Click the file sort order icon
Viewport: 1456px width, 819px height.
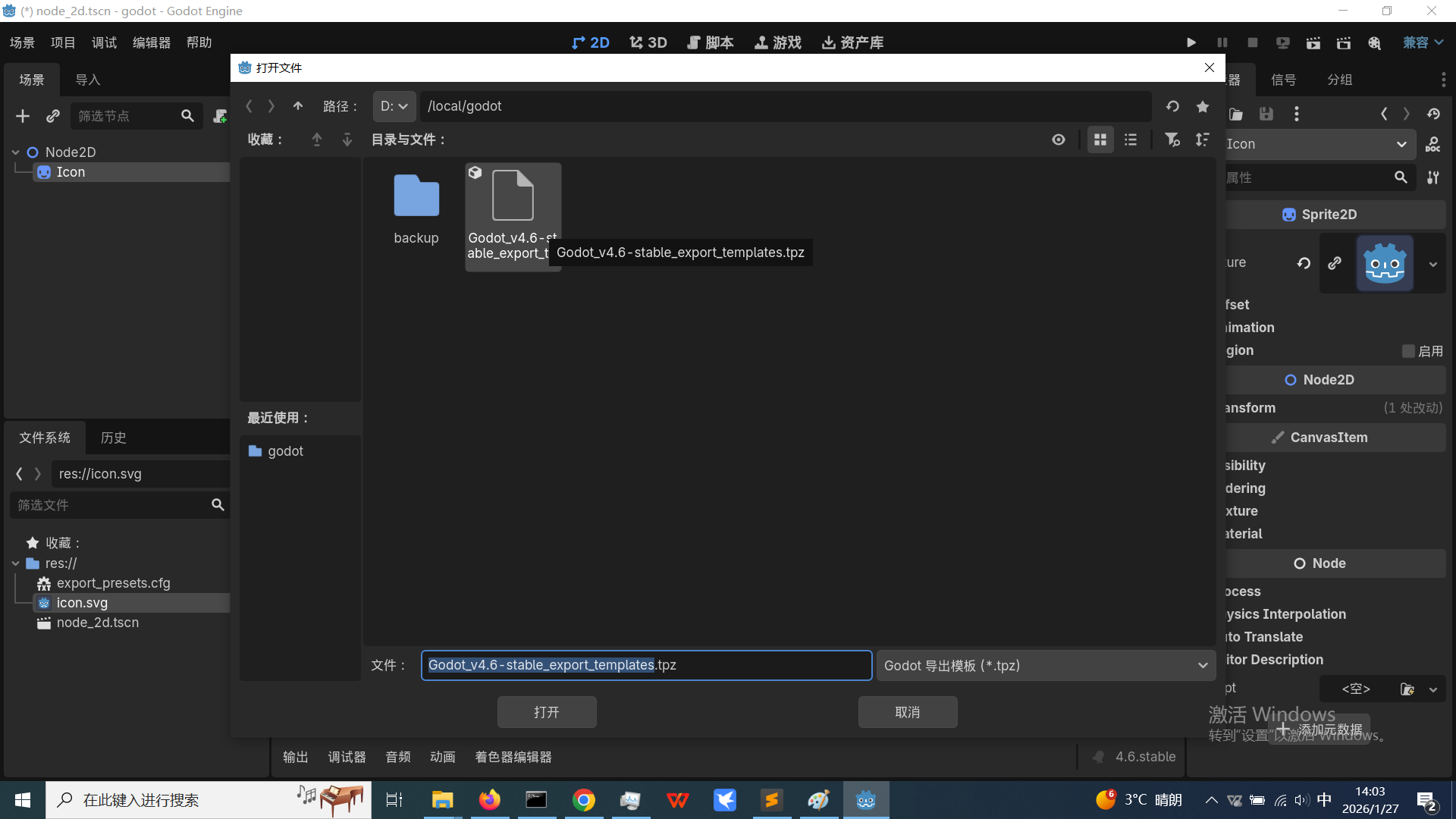tap(1202, 140)
